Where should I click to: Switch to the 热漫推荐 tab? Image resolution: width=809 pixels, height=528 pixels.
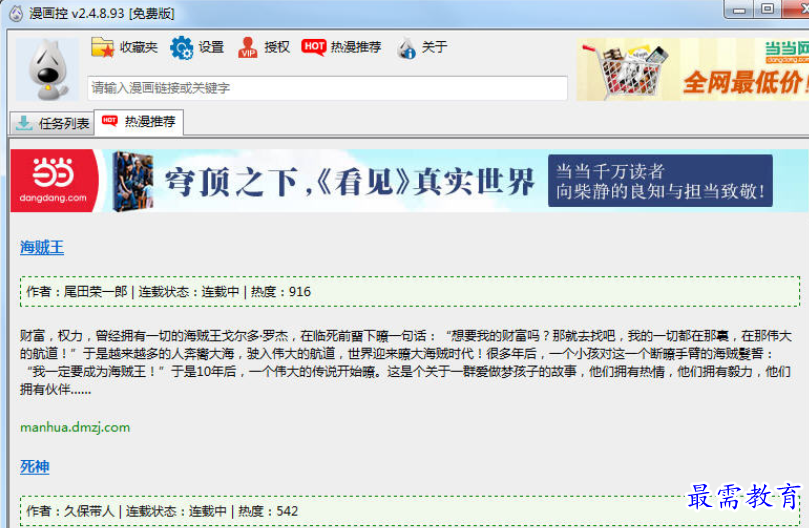tap(139, 122)
